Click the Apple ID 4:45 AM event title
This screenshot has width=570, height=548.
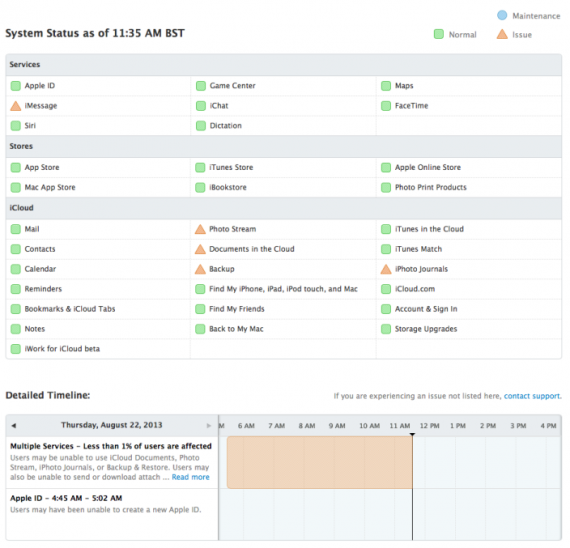click(x=66, y=498)
